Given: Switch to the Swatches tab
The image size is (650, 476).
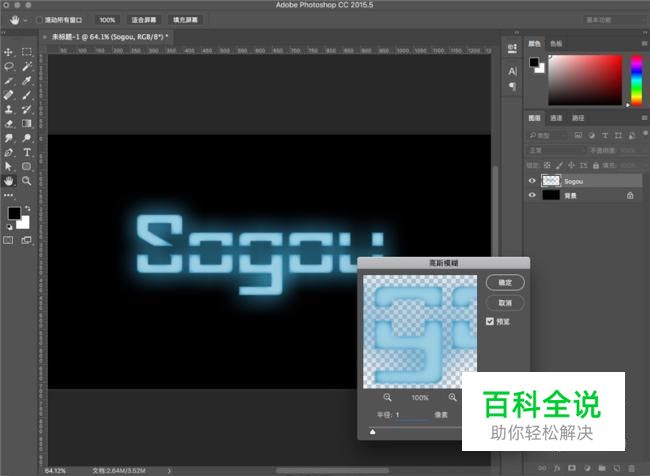Looking at the screenshot, I should click(x=556, y=43).
